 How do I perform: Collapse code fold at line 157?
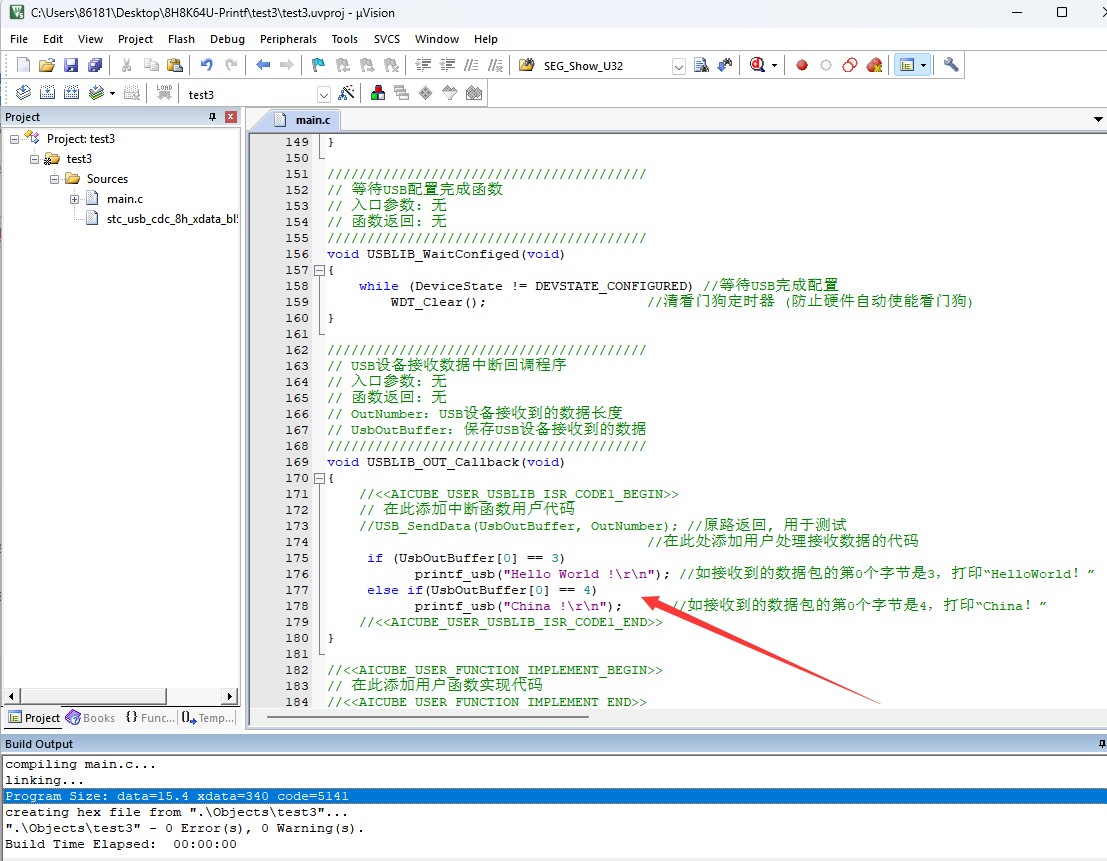pos(319,270)
